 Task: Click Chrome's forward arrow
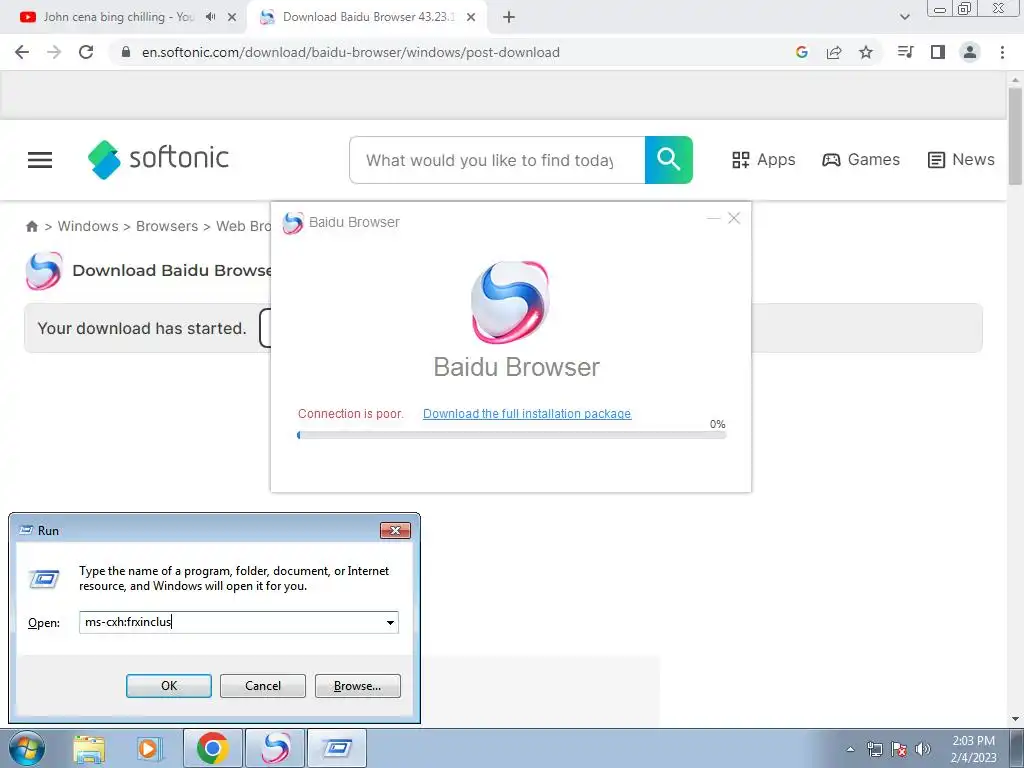[54, 52]
